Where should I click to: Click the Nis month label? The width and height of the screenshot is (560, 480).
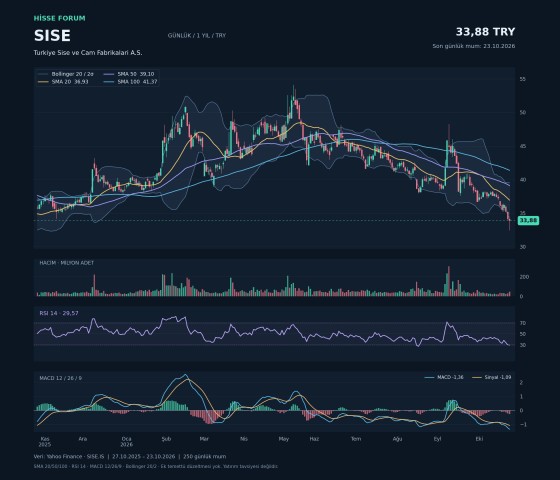pos(244,439)
